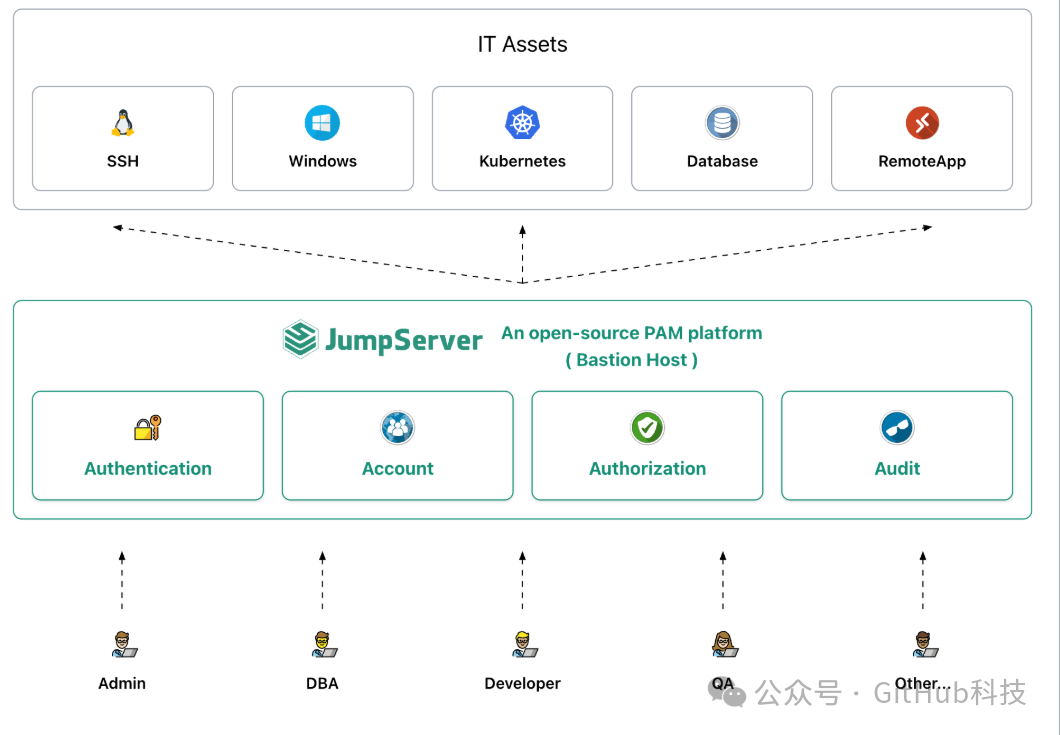1060x735 pixels.
Task: Click "An open-source PAM platform" text
Action: 631,333
